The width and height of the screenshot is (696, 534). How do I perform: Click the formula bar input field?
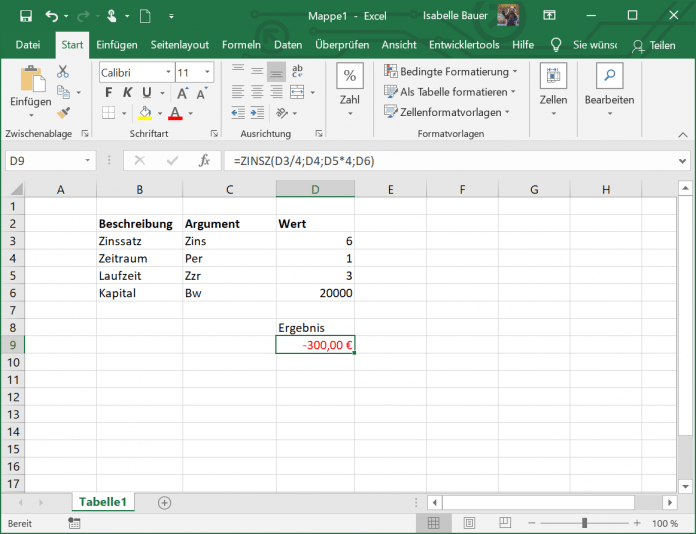tap(451, 161)
